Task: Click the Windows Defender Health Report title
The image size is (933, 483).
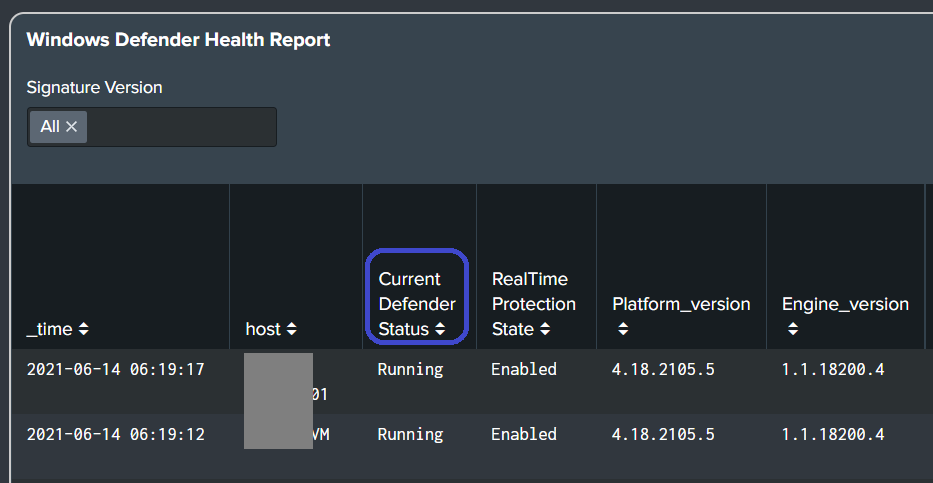Action: click(x=179, y=40)
